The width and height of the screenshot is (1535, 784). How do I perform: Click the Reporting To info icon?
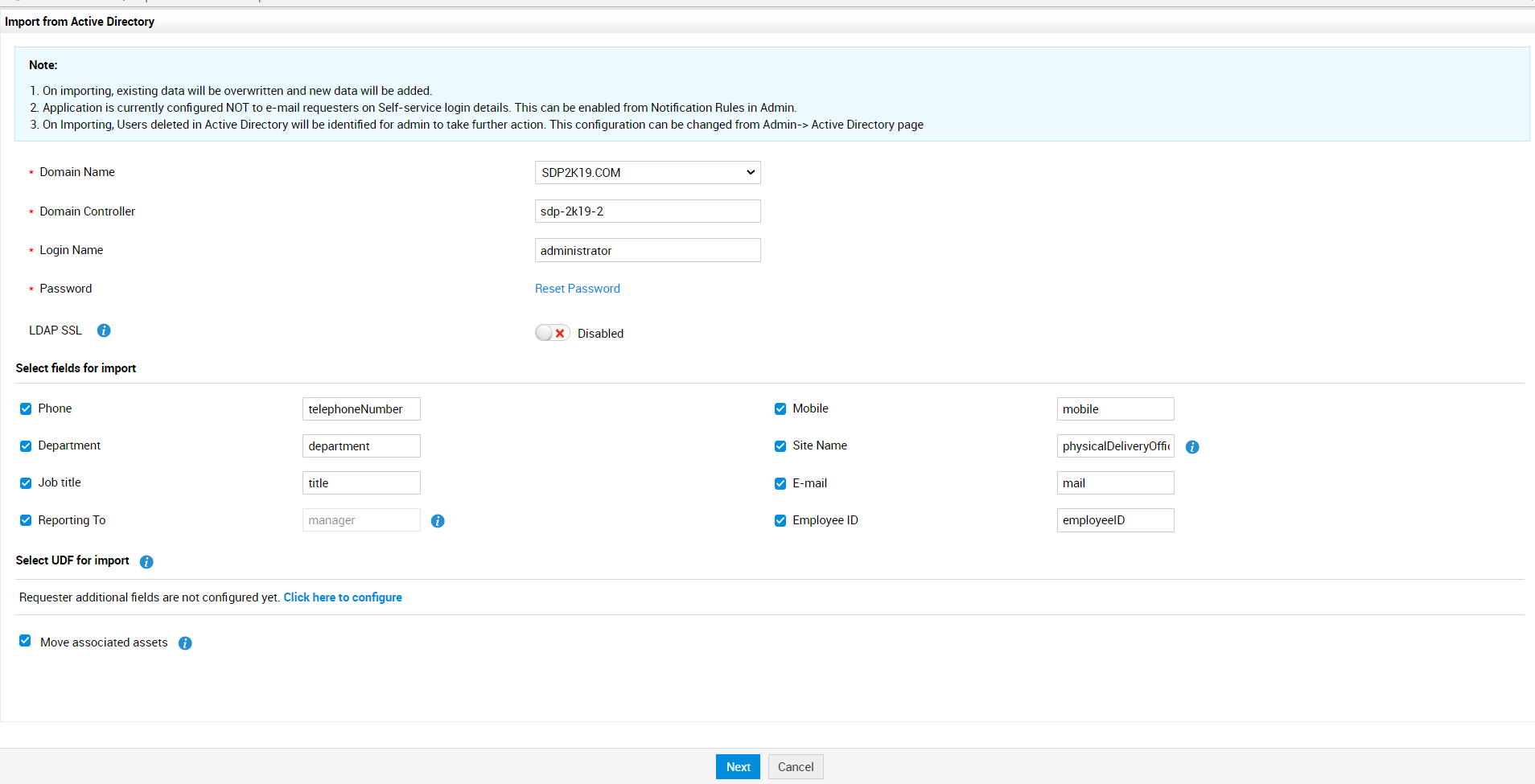coord(438,521)
